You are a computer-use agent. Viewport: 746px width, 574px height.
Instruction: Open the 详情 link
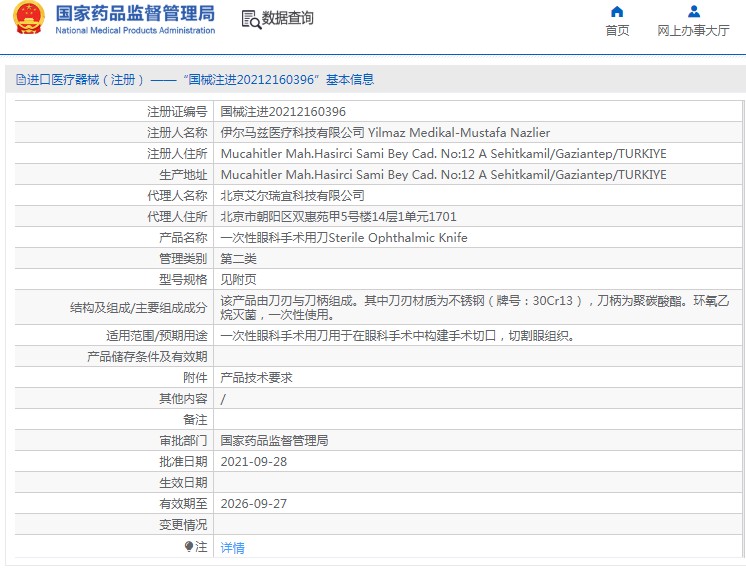coord(232,548)
